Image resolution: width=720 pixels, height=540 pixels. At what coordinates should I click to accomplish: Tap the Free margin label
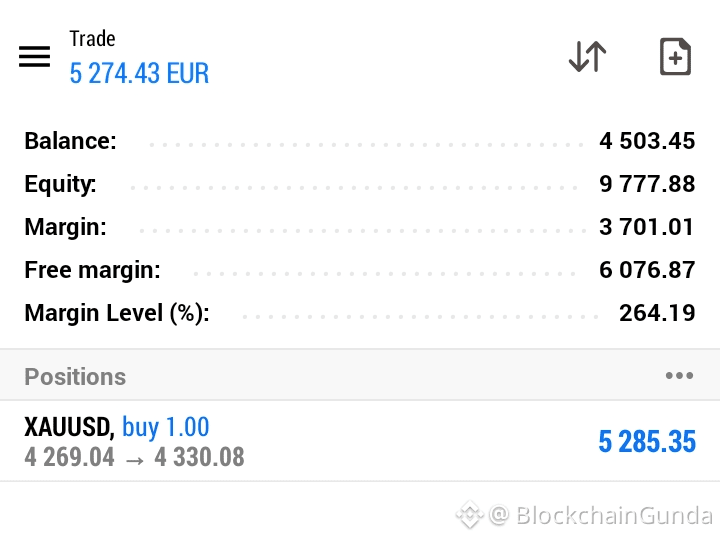pyautogui.click(x=92, y=270)
